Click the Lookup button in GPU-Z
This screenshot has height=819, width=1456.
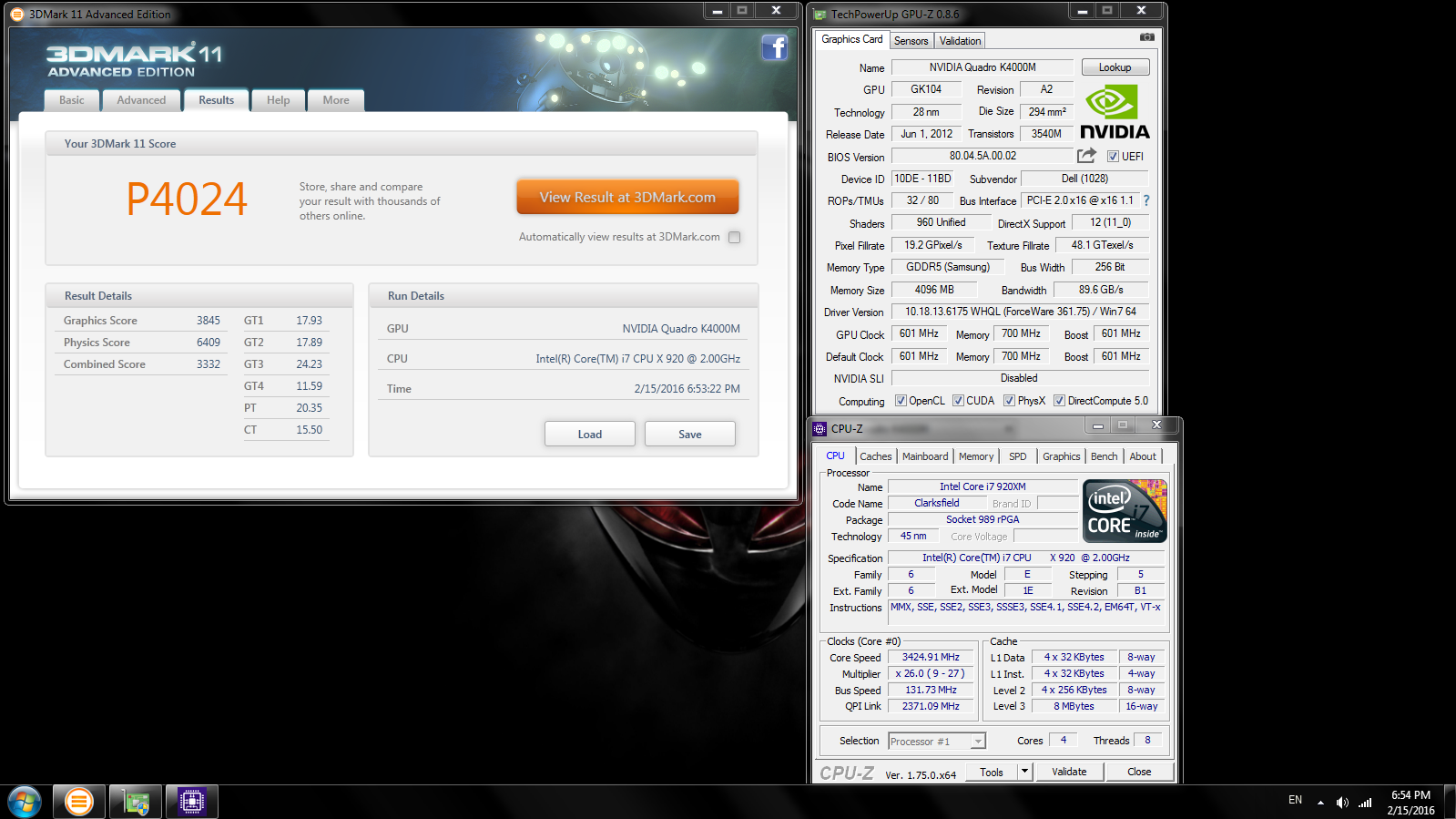click(x=1115, y=67)
